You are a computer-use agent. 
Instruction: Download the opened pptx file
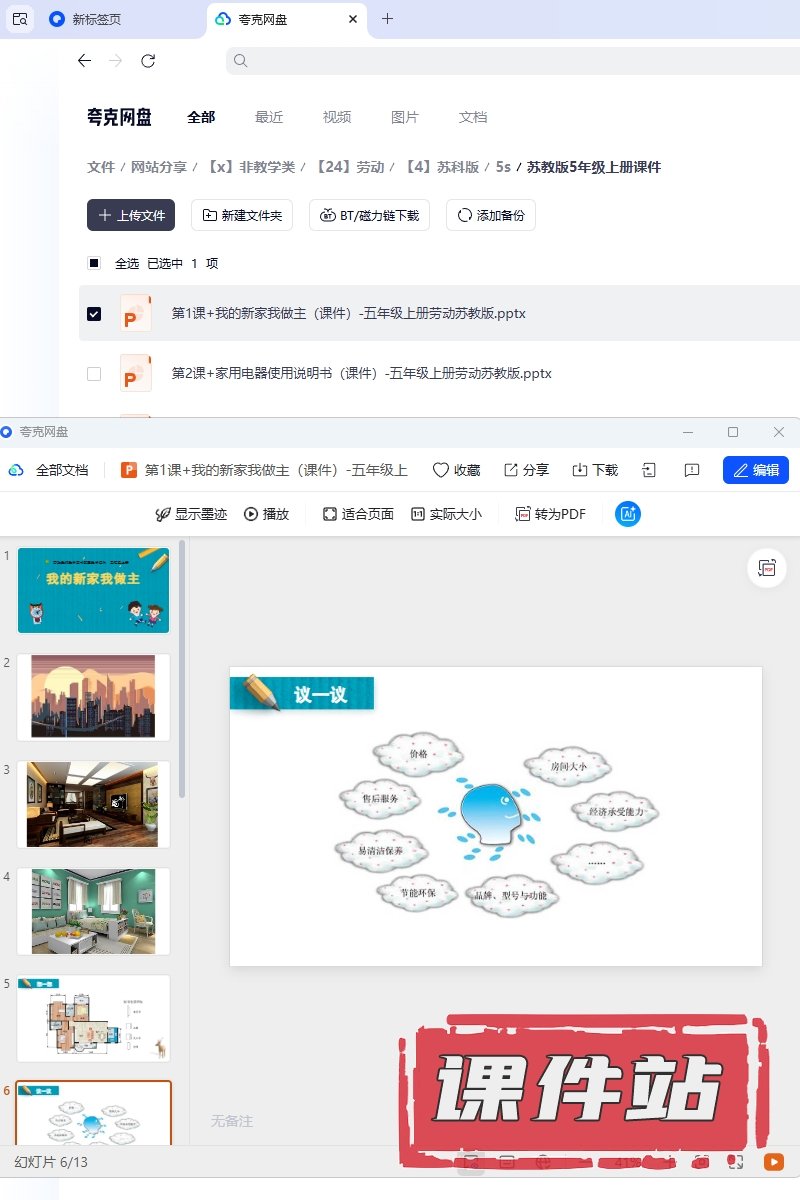[x=595, y=470]
